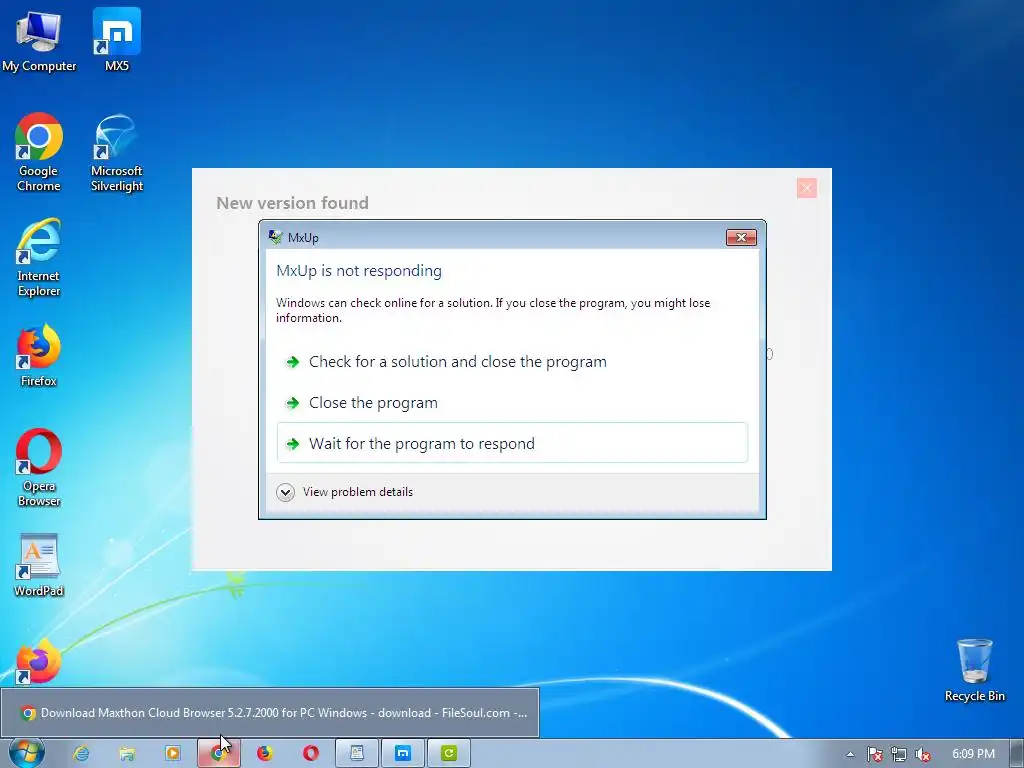The image size is (1024, 768).
Task: Open the Windows Start menu orb
Action: click(x=26, y=753)
